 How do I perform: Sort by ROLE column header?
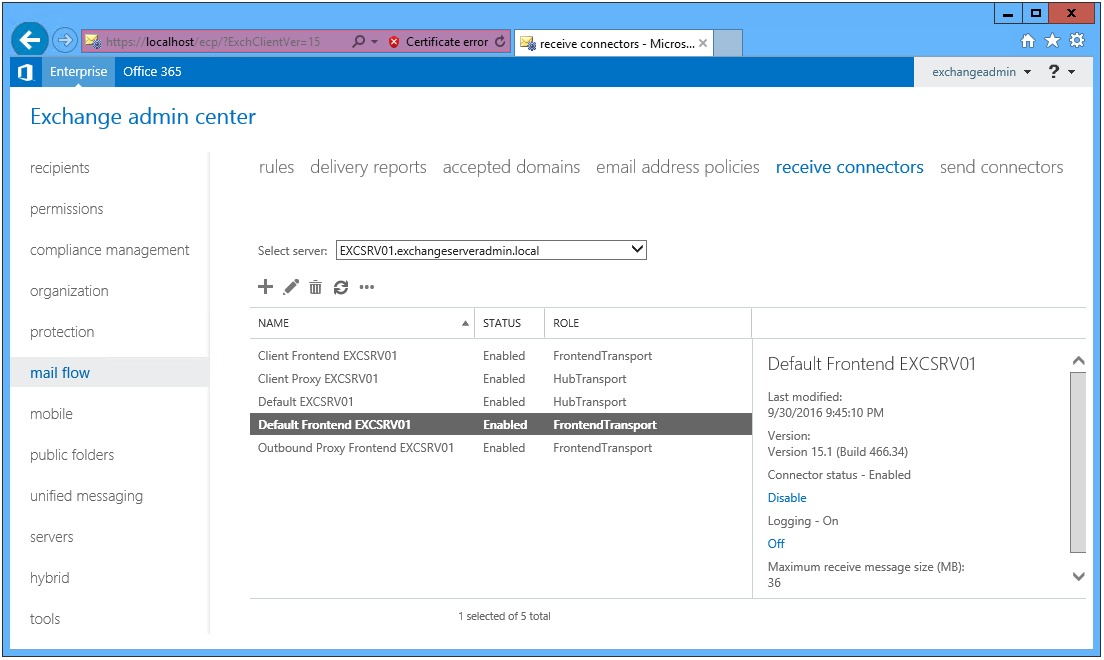pos(648,323)
